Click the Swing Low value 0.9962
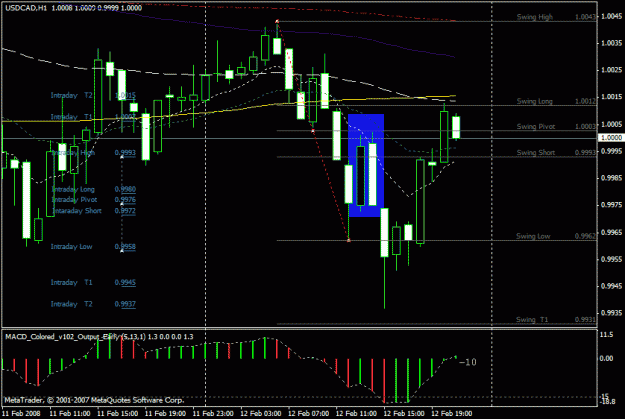Viewport: 625px width, 419px height. click(585, 236)
